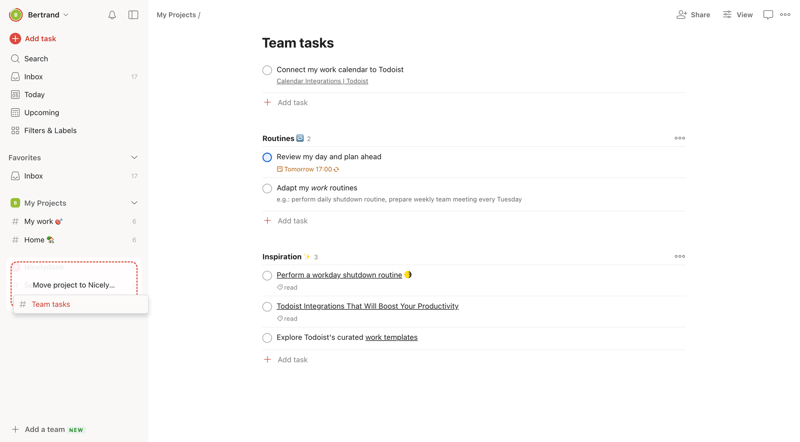Click the red Add task label in sidebar
This screenshot has width=800, height=442.
click(40, 38)
